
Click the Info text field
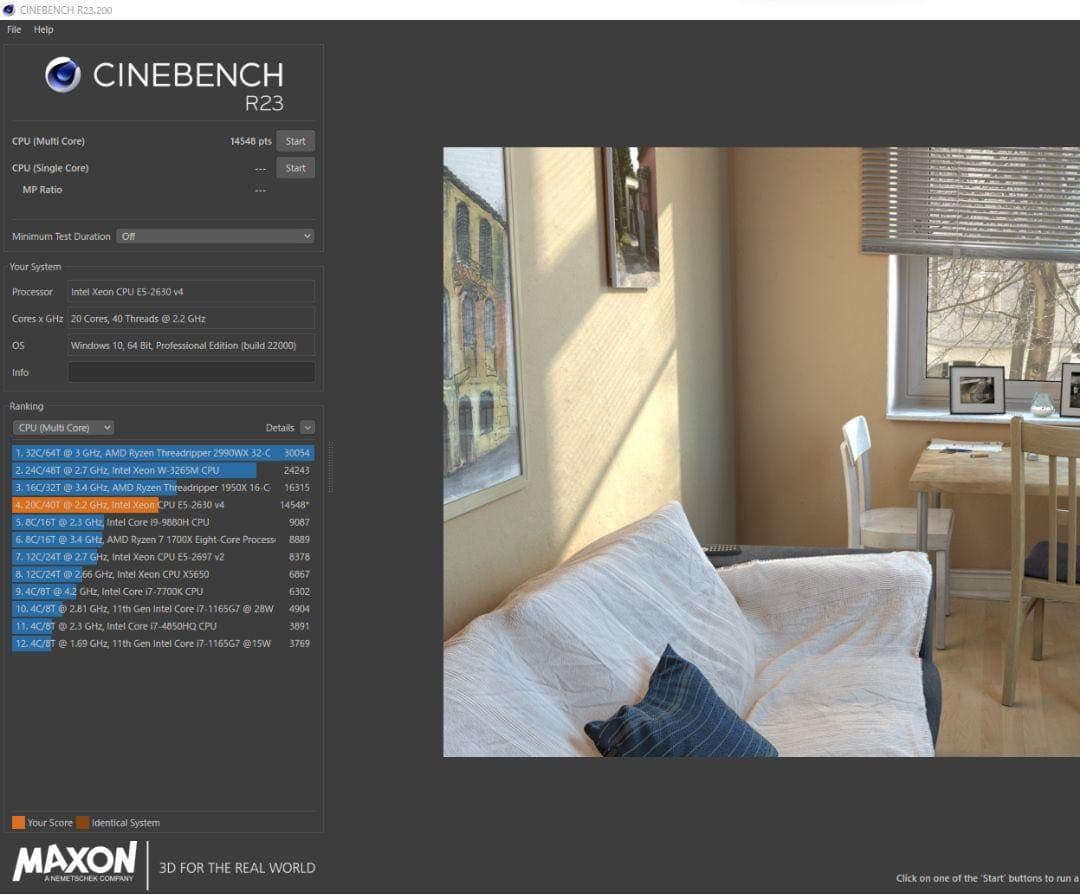coord(191,372)
